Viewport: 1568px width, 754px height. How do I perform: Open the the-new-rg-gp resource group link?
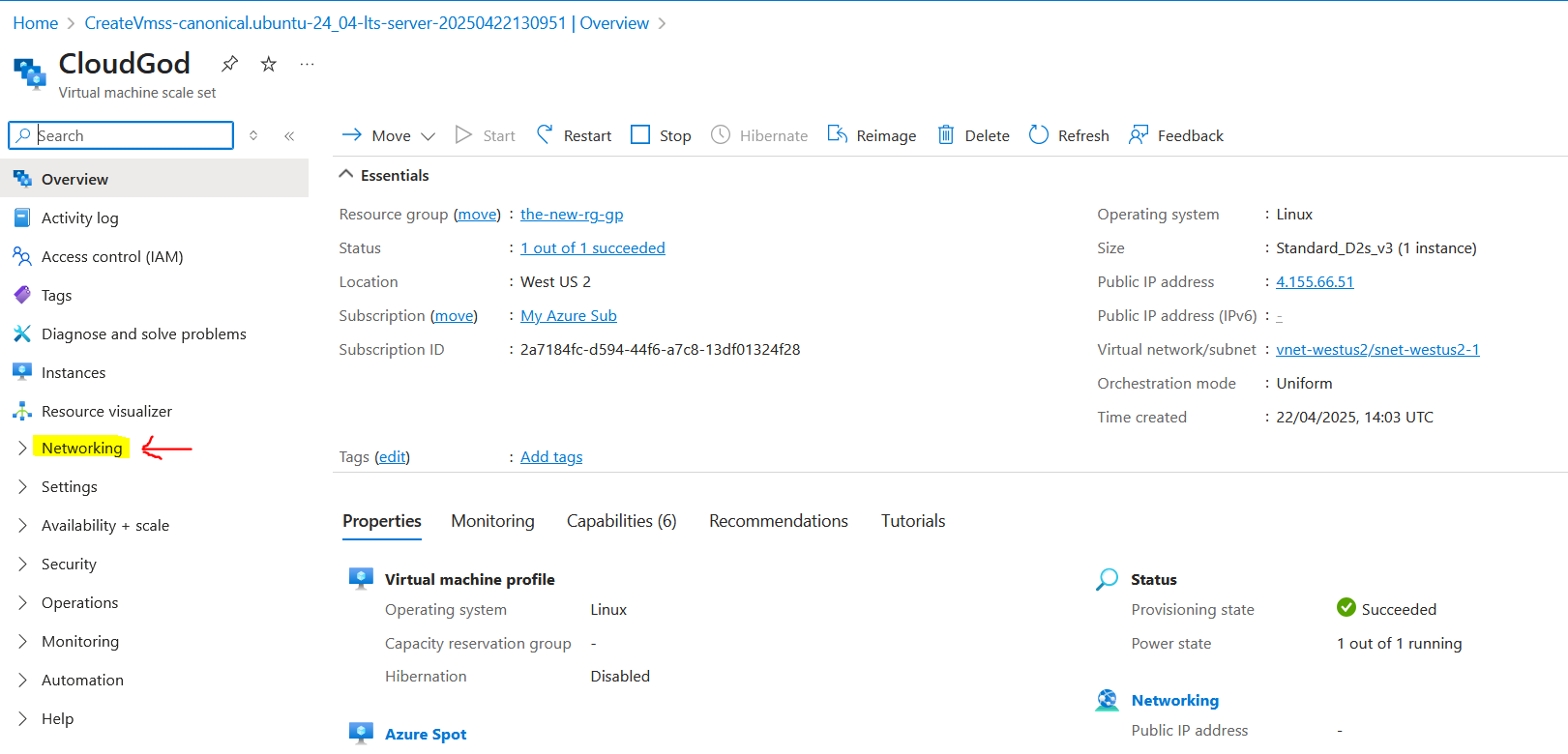(572, 214)
